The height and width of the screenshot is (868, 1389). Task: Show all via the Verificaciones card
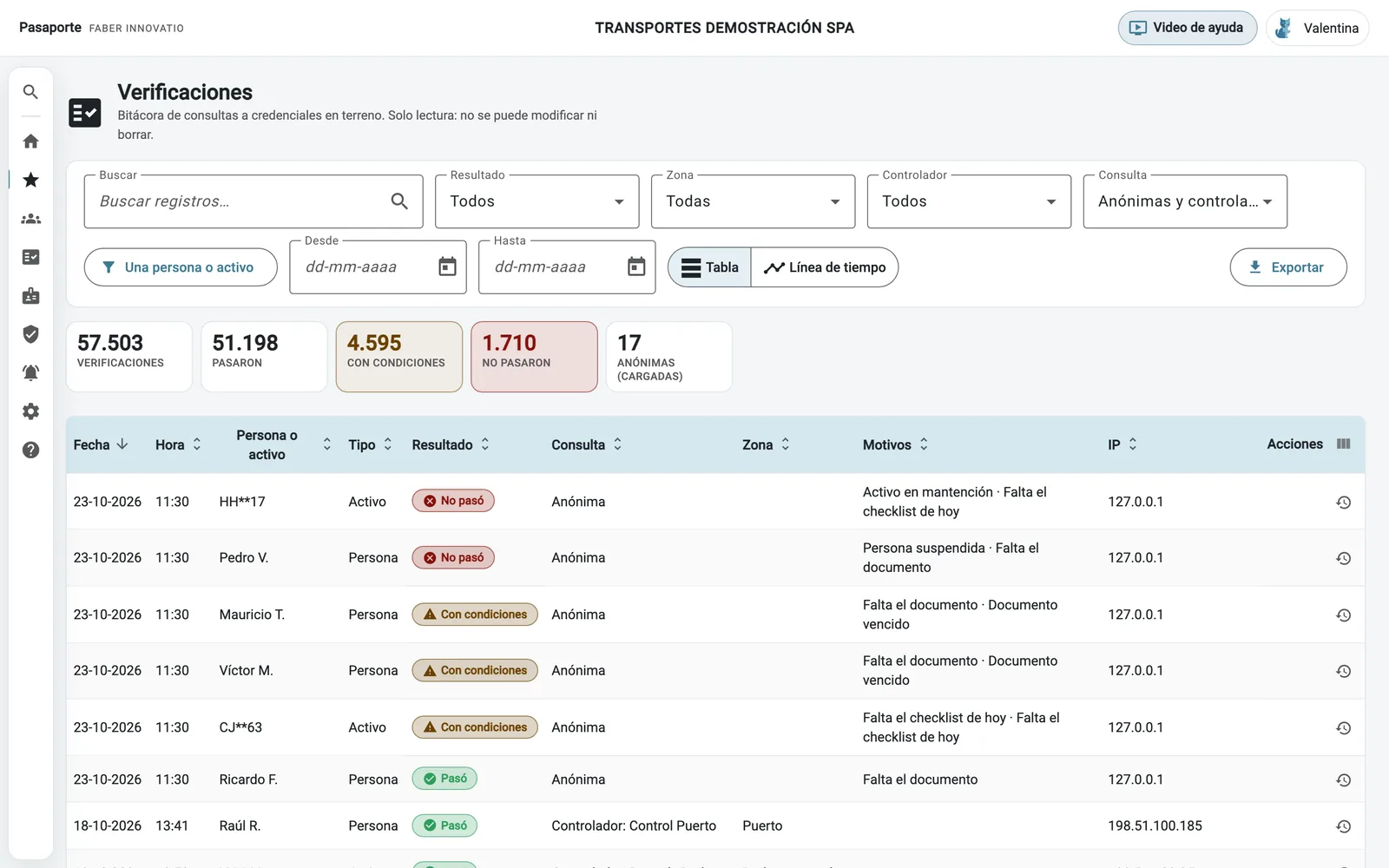point(129,357)
